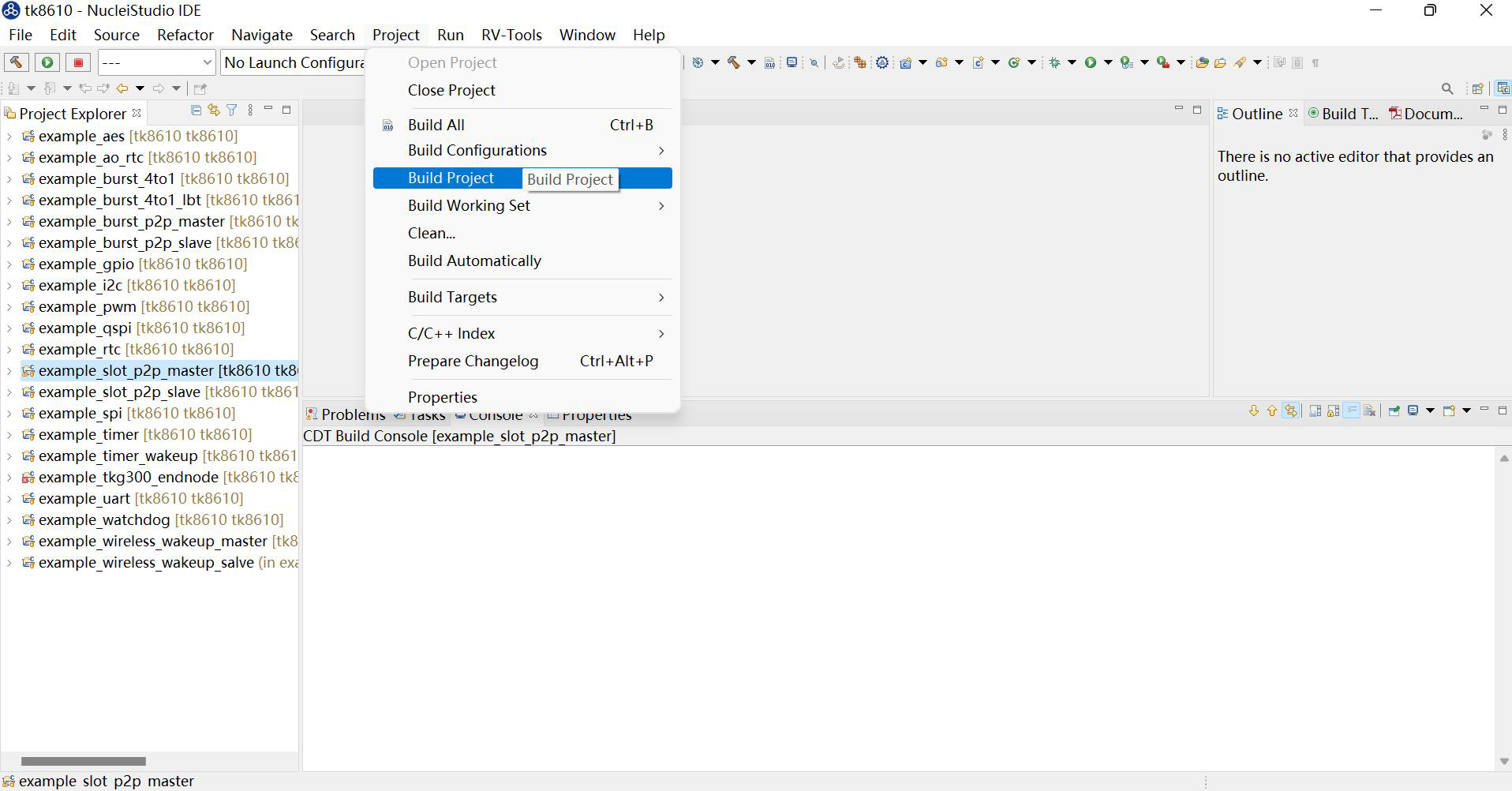Select Build Project from the menu
This screenshot has height=791, width=1512.
[x=451, y=178]
